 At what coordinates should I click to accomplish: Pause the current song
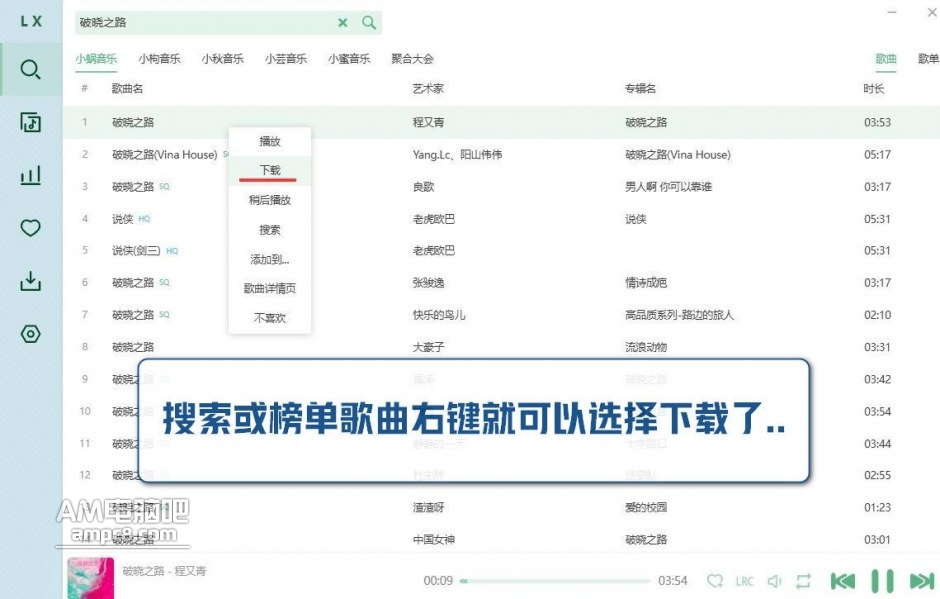(882, 581)
